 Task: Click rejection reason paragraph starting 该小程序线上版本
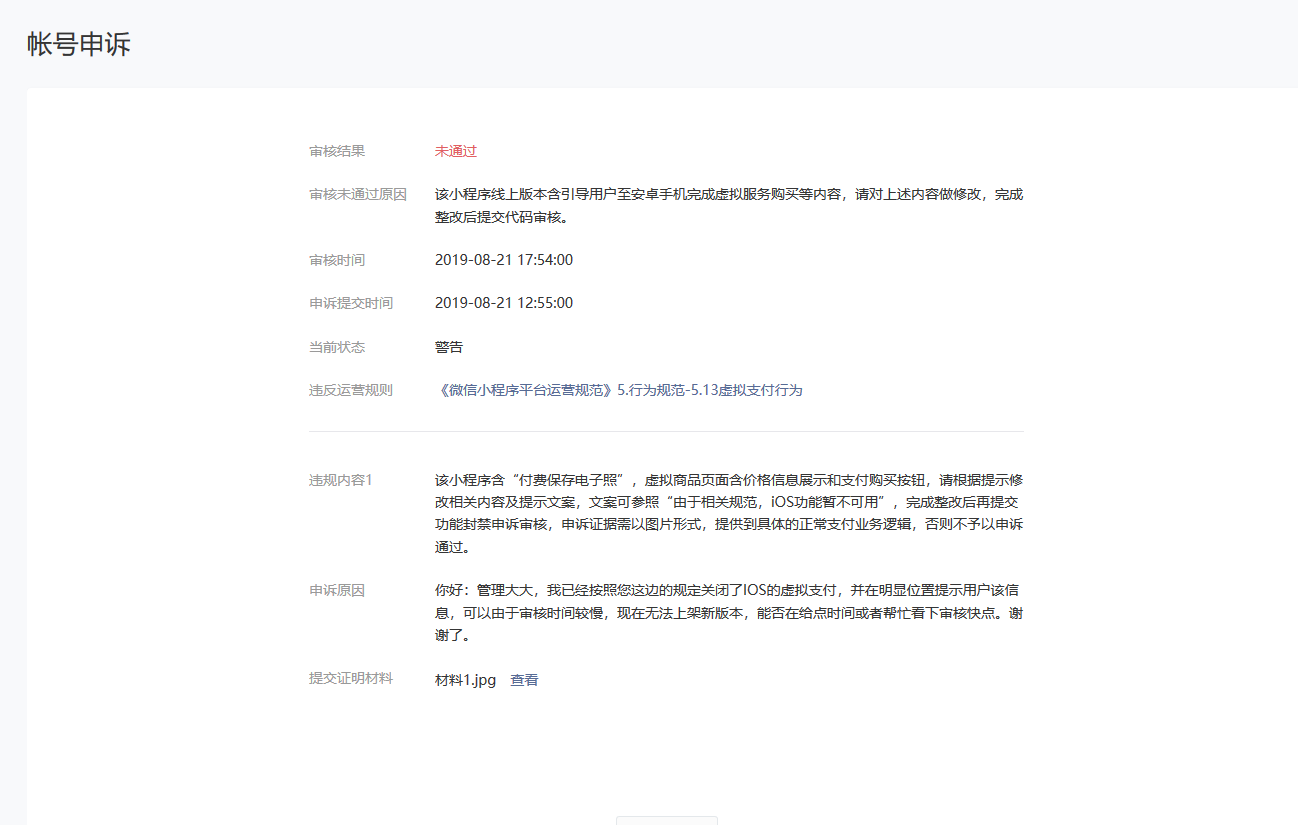click(729, 206)
